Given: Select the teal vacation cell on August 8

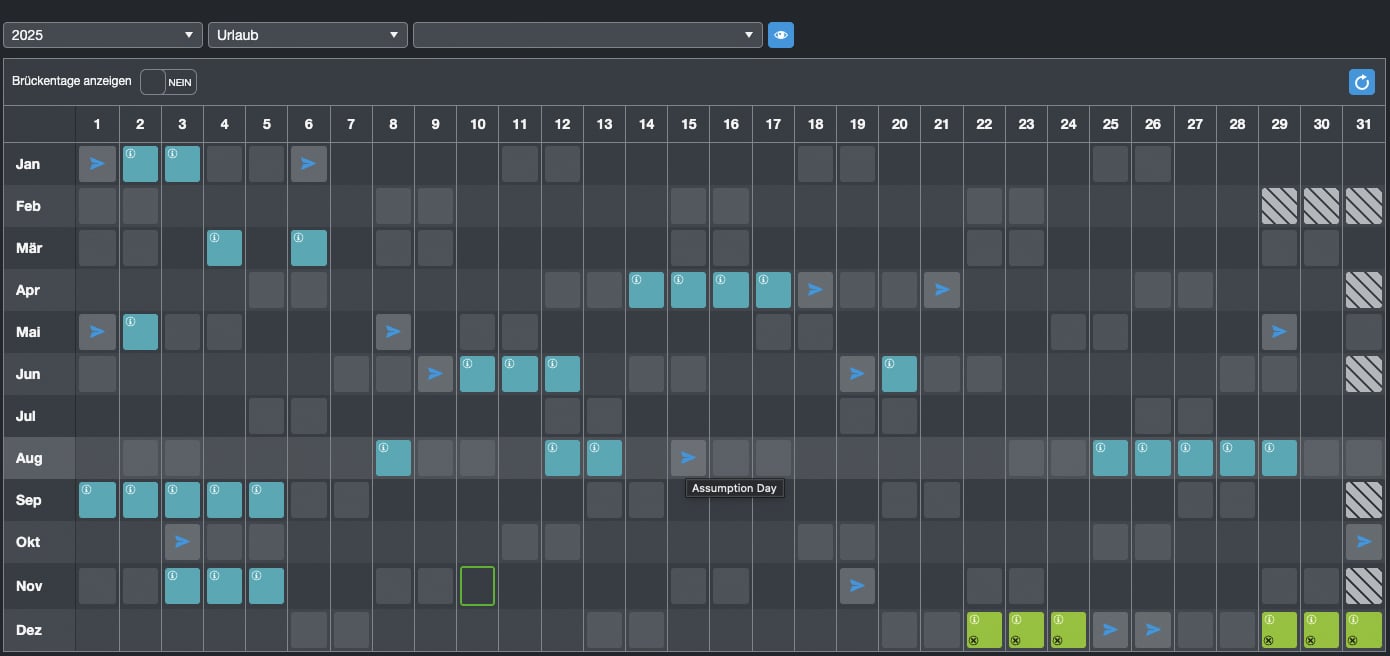Looking at the screenshot, I should click(393, 460).
